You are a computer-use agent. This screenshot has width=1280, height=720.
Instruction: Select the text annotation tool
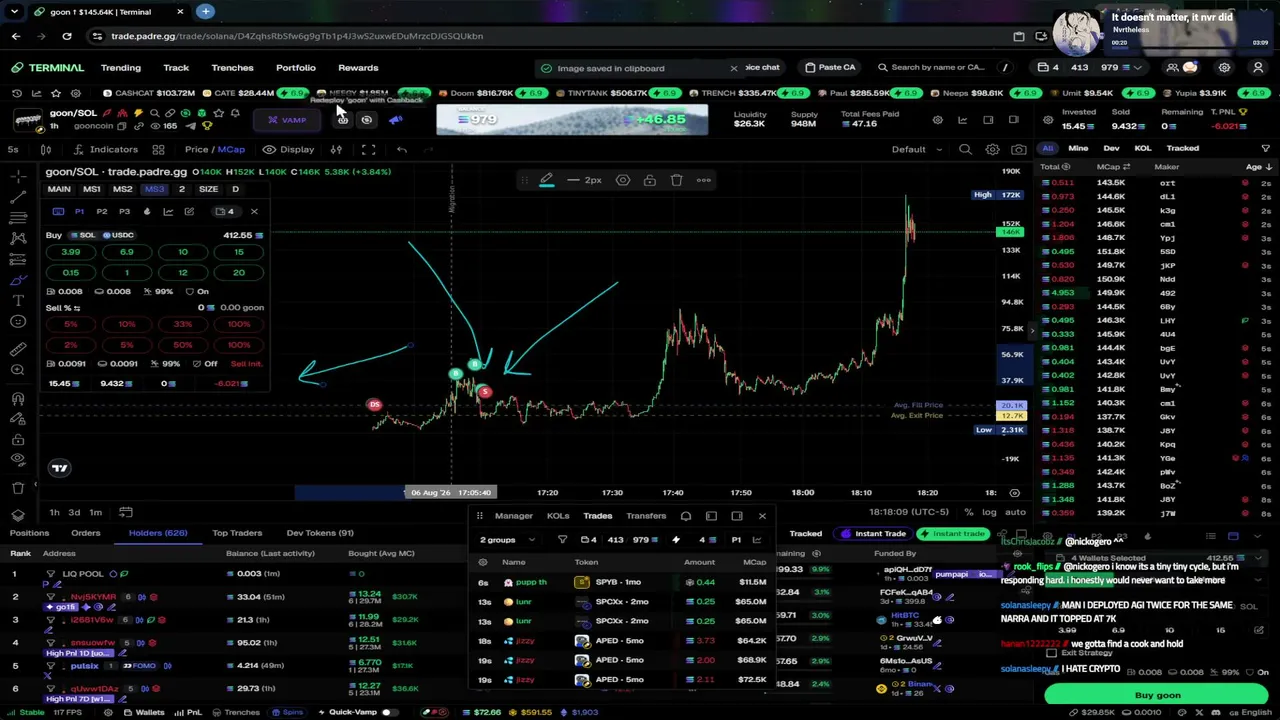coord(18,300)
